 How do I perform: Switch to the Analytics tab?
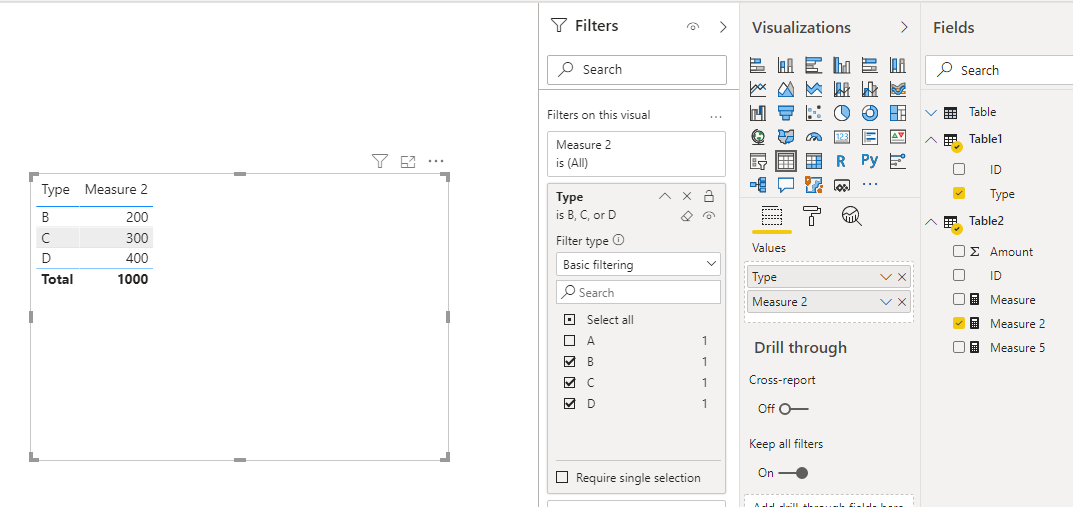[851, 216]
